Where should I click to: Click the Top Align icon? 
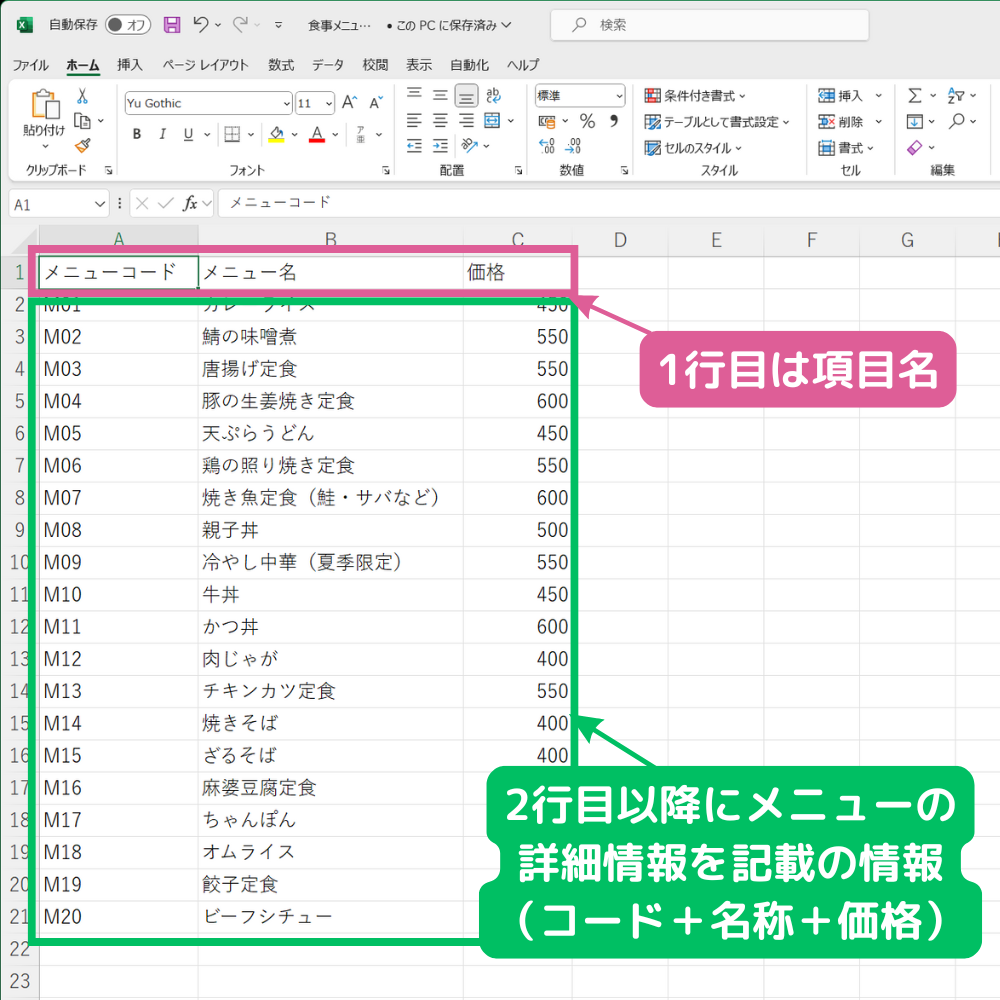coord(415,96)
